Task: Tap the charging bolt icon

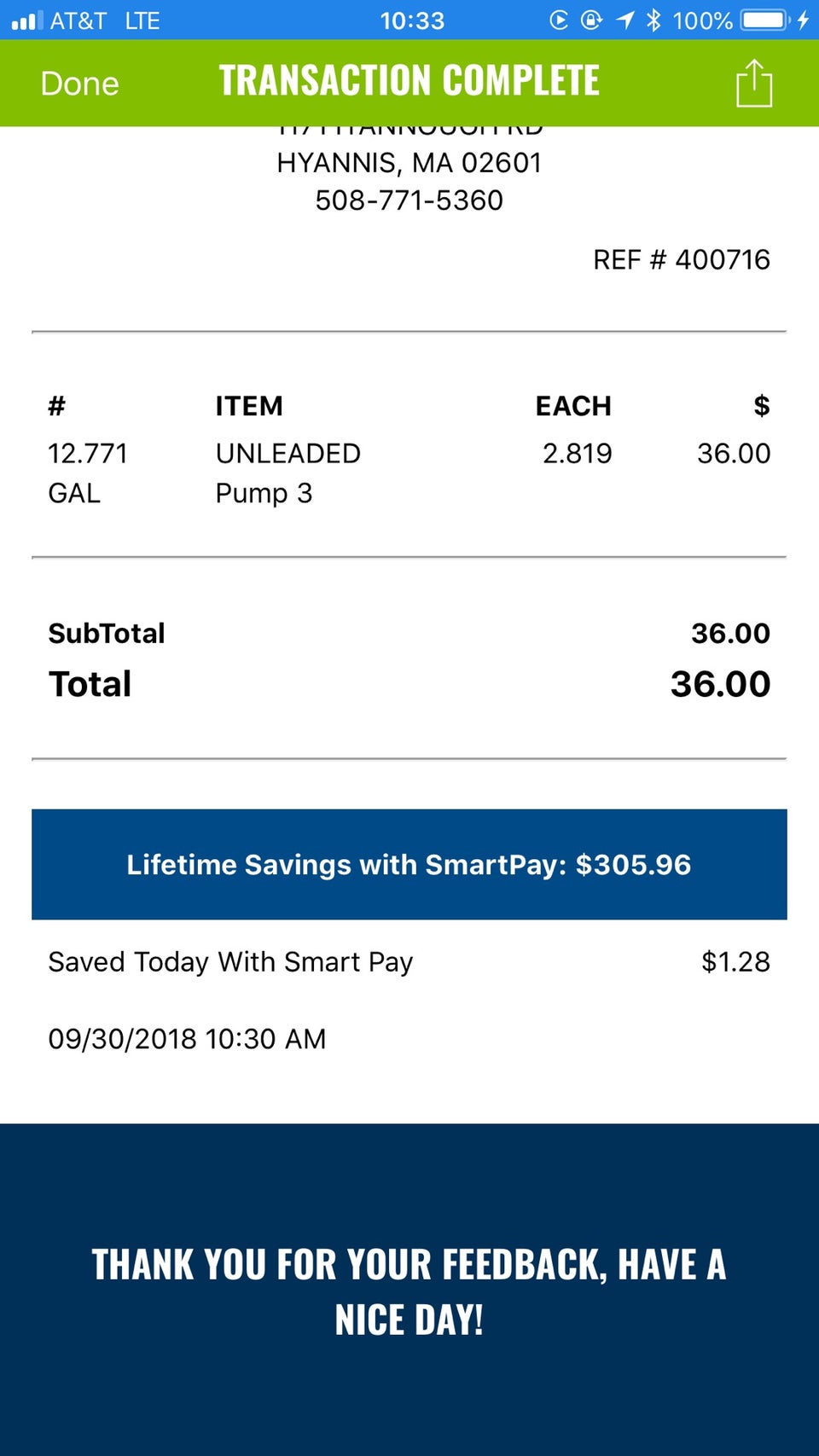Action: [803, 20]
